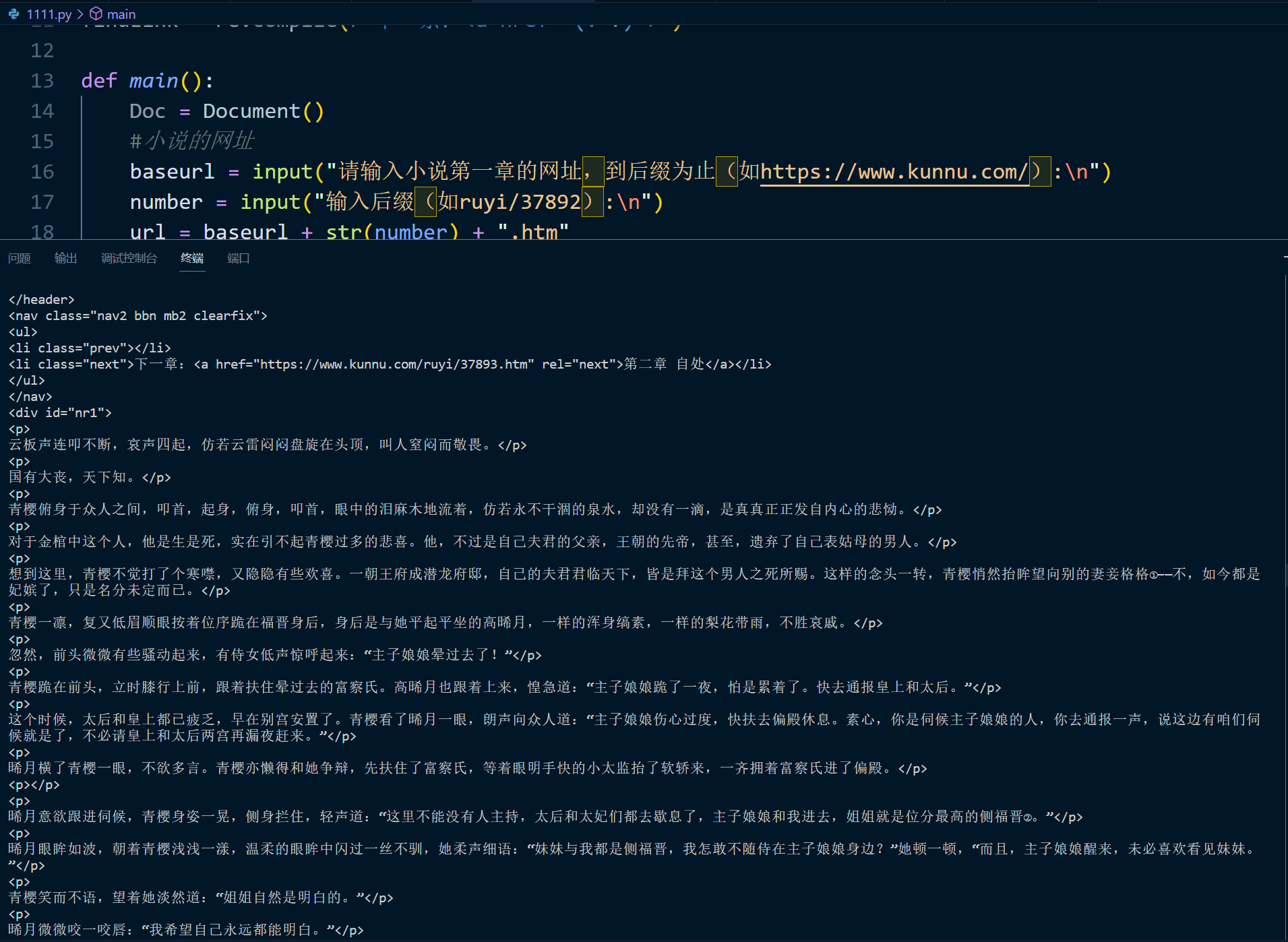Click terminal line '国有大丧，天下知。'
Viewport: 1288px width, 942px height.
point(90,477)
